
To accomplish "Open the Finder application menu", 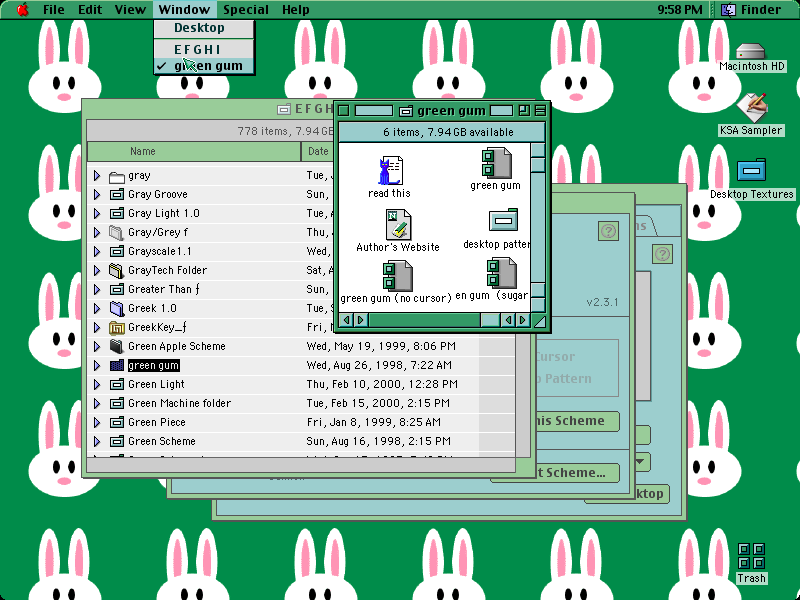I will coord(752,9).
